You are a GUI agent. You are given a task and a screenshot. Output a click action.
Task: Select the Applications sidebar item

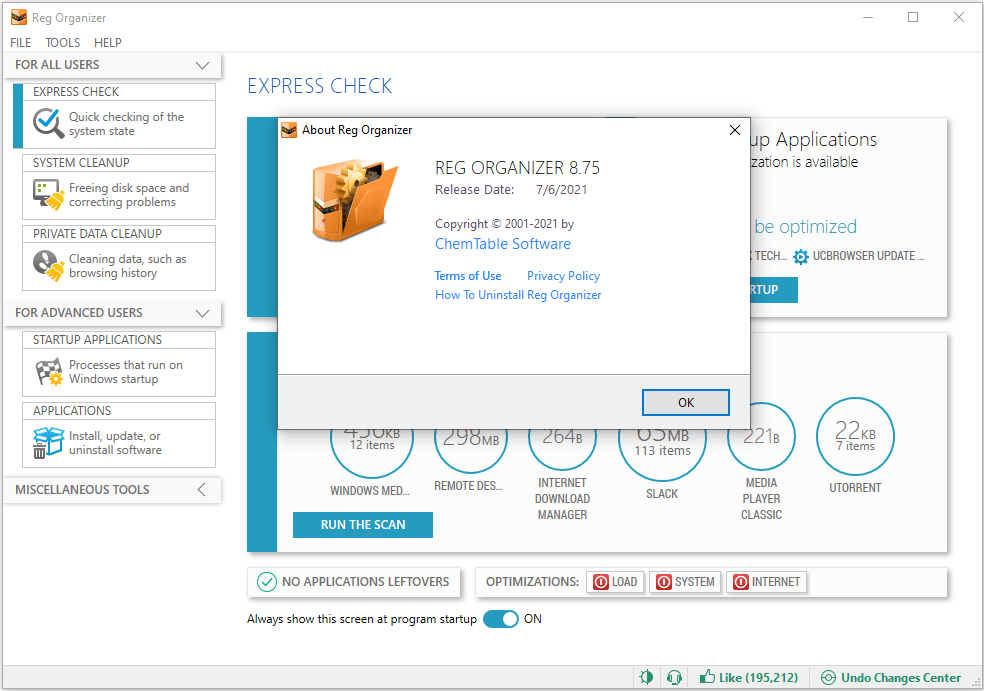[119, 435]
